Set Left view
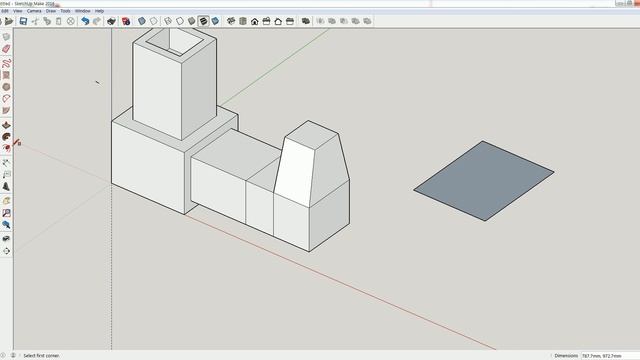 click(290, 21)
